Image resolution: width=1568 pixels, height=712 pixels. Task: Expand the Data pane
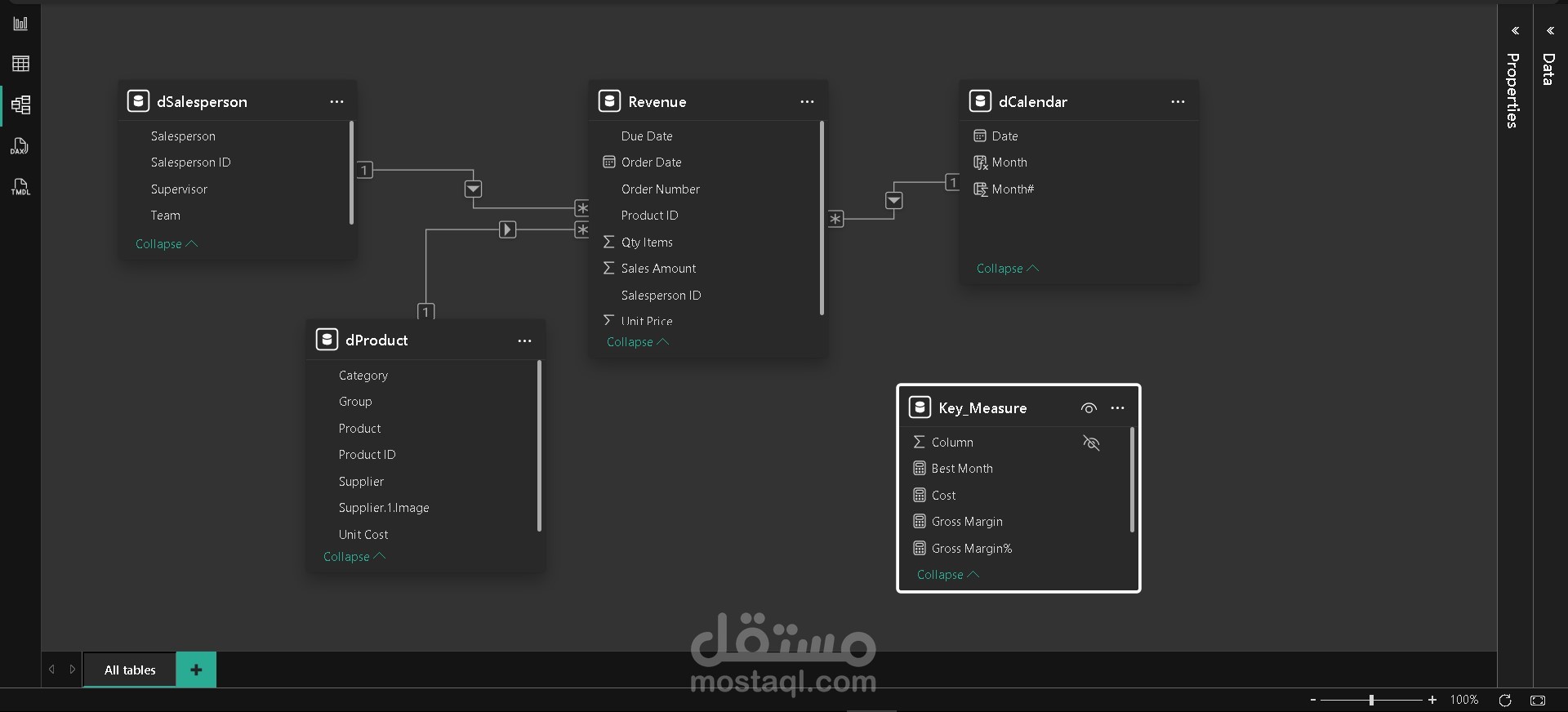pyautogui.click(x=1550, y=31)
